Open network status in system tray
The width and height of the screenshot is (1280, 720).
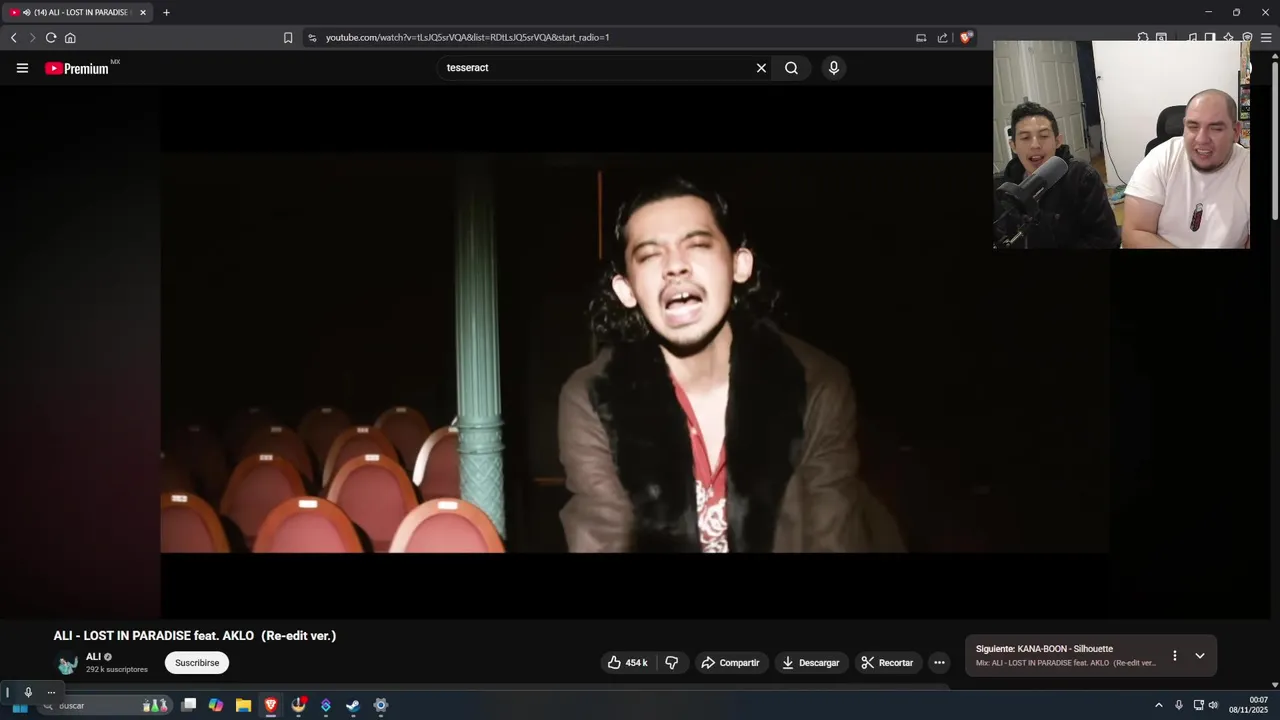point(1198,706)
